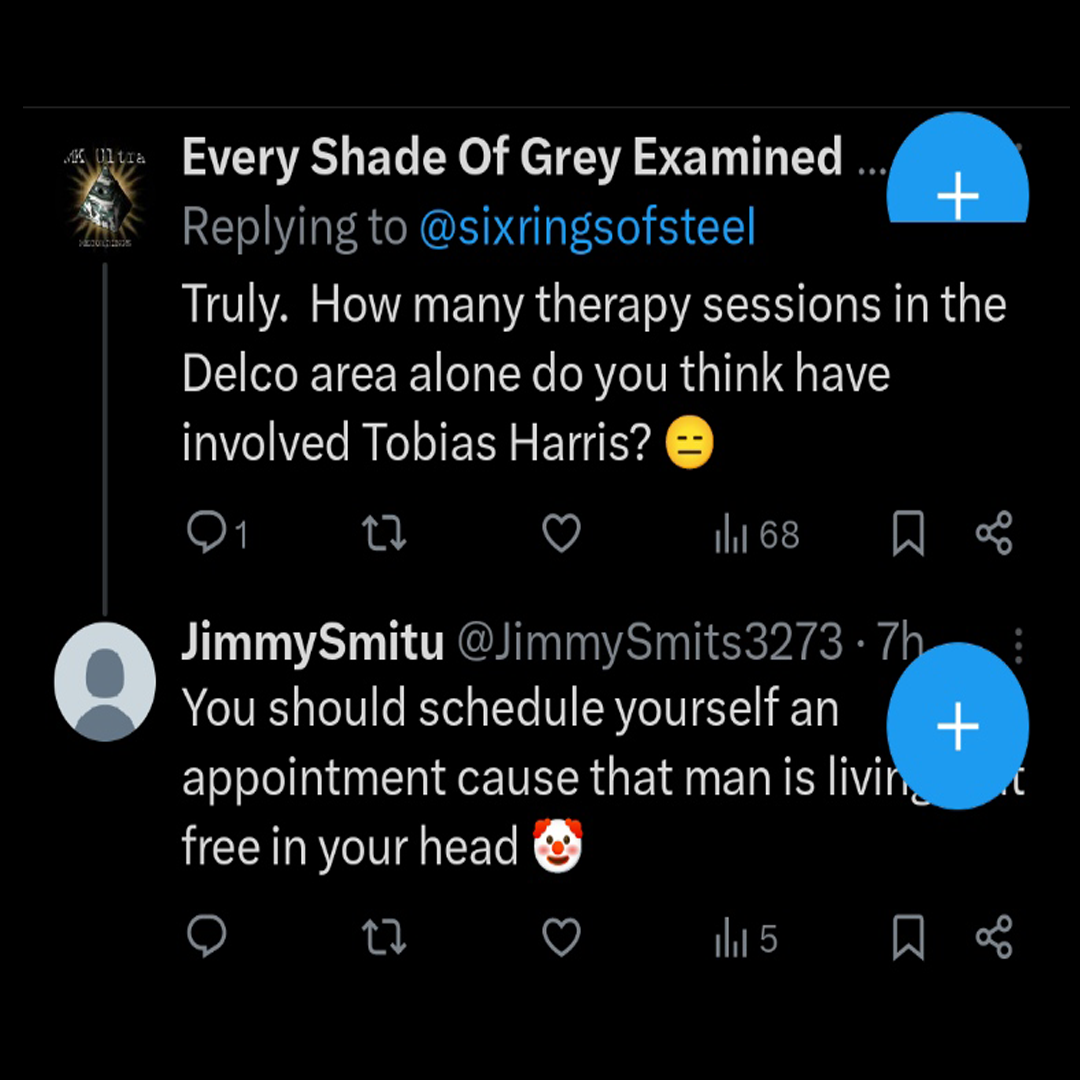The height and width of the screenshot is (1080, 1080).
Task: Retweet the Tobias Harris therapy tweet
Action: click(383, 534)
